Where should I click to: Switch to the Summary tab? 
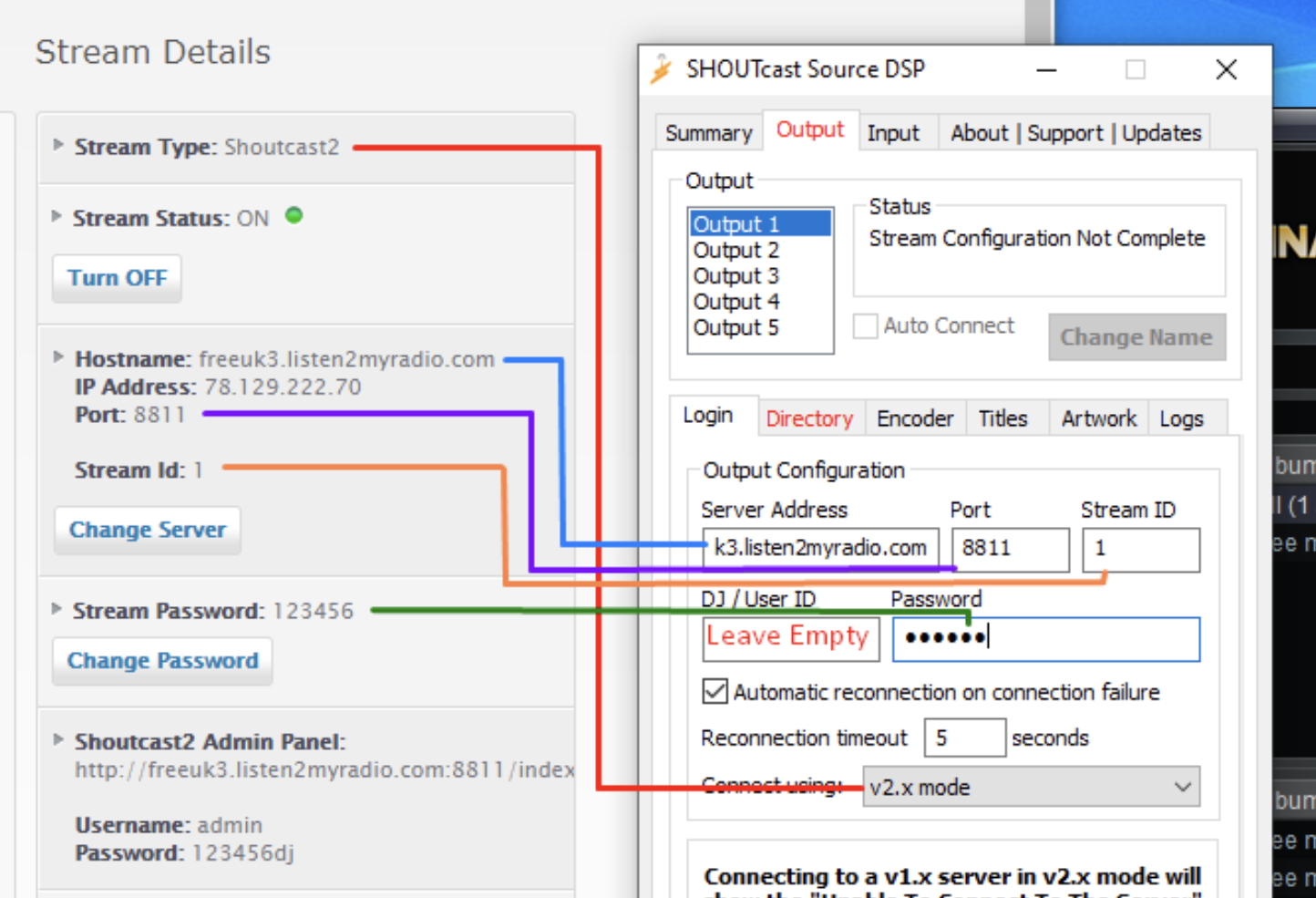(x=708, y=133)
